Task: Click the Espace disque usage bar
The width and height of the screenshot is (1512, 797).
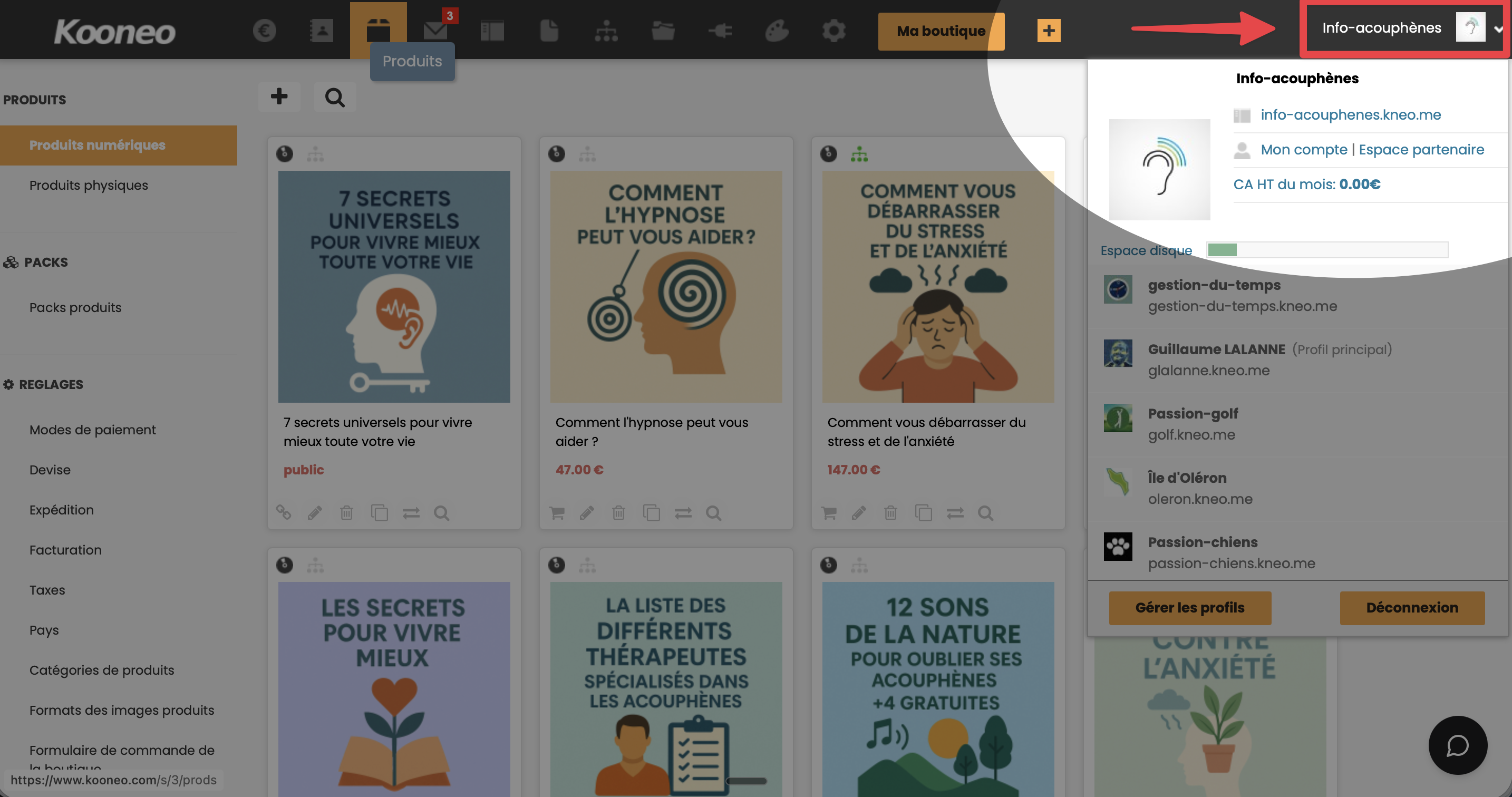Action: pos(1326,250)
